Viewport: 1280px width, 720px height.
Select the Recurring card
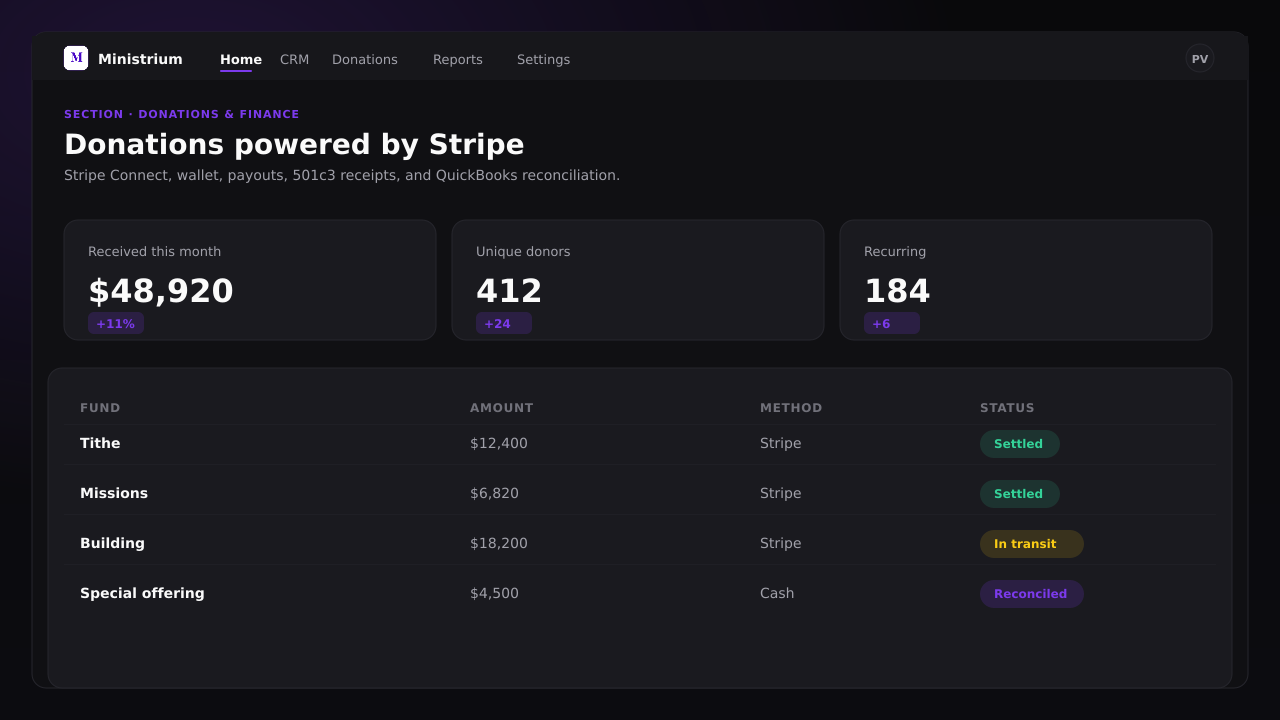pyautogui.click(x=1026, y=280)
